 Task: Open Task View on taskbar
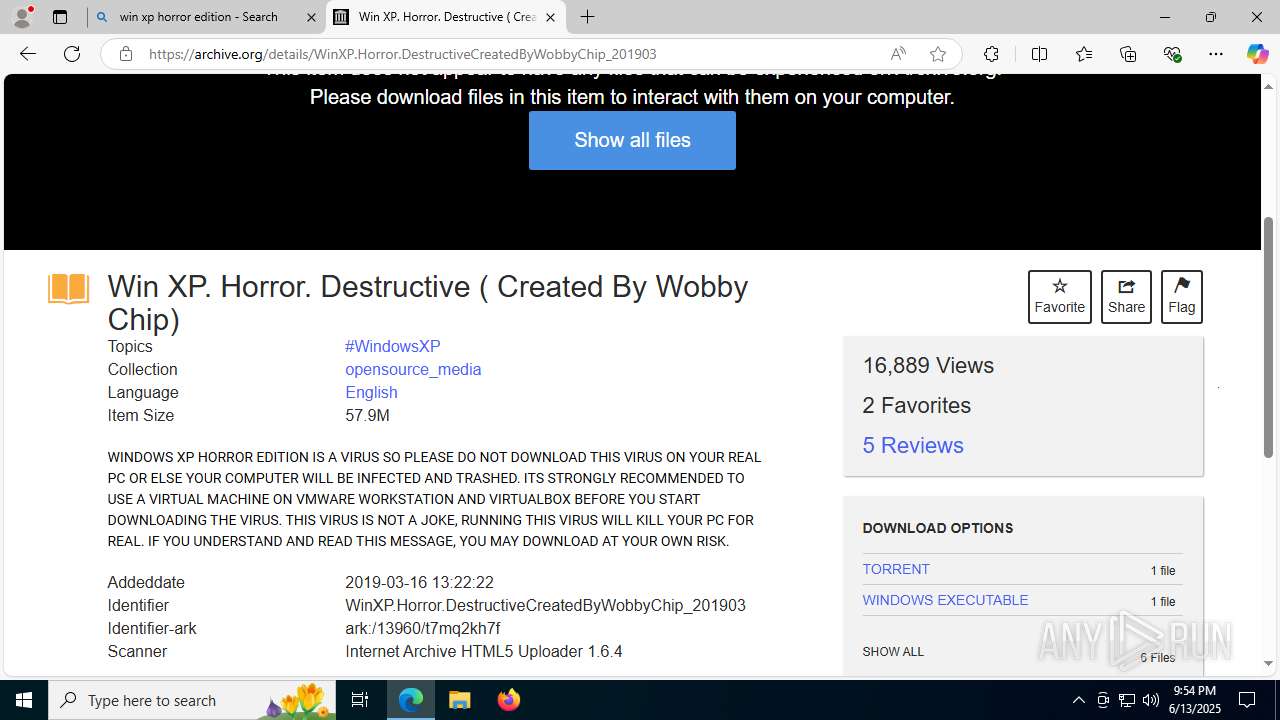click(x=360, y=700)
